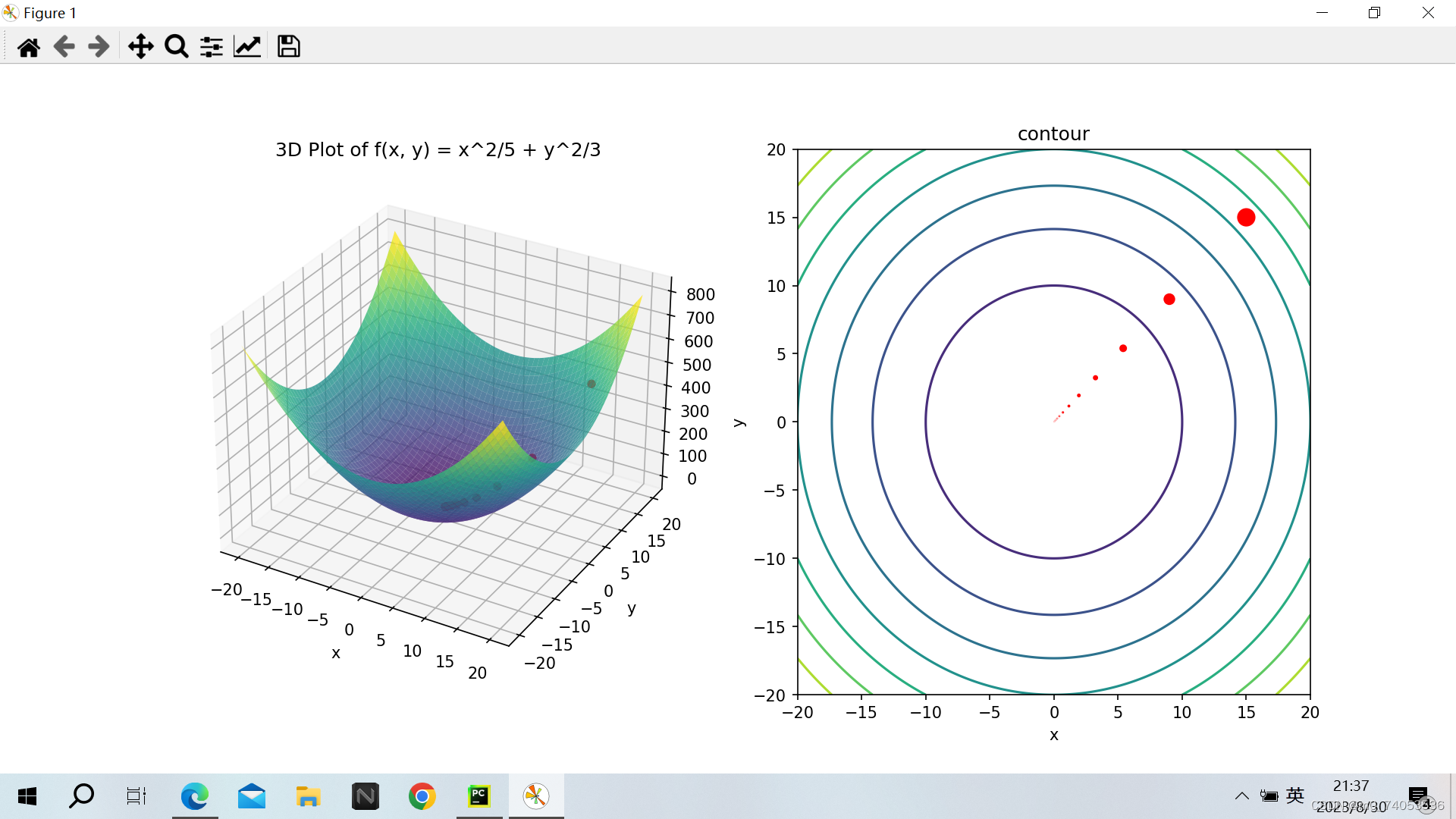
Task: Open Windows Start menu
Action: pyautogui.click(x=27, y=796)
